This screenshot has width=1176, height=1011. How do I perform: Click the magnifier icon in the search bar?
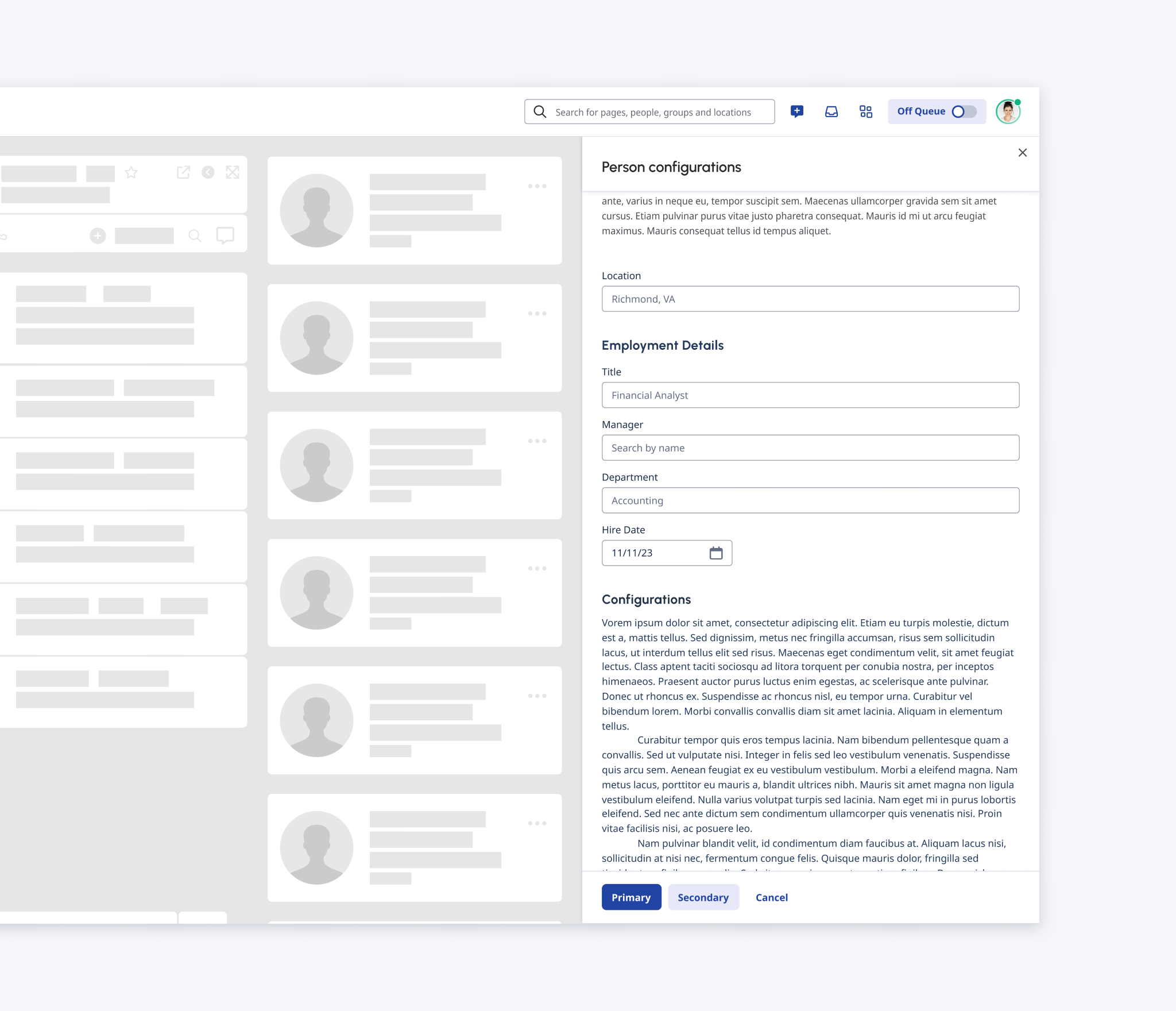tap(539, 111)
